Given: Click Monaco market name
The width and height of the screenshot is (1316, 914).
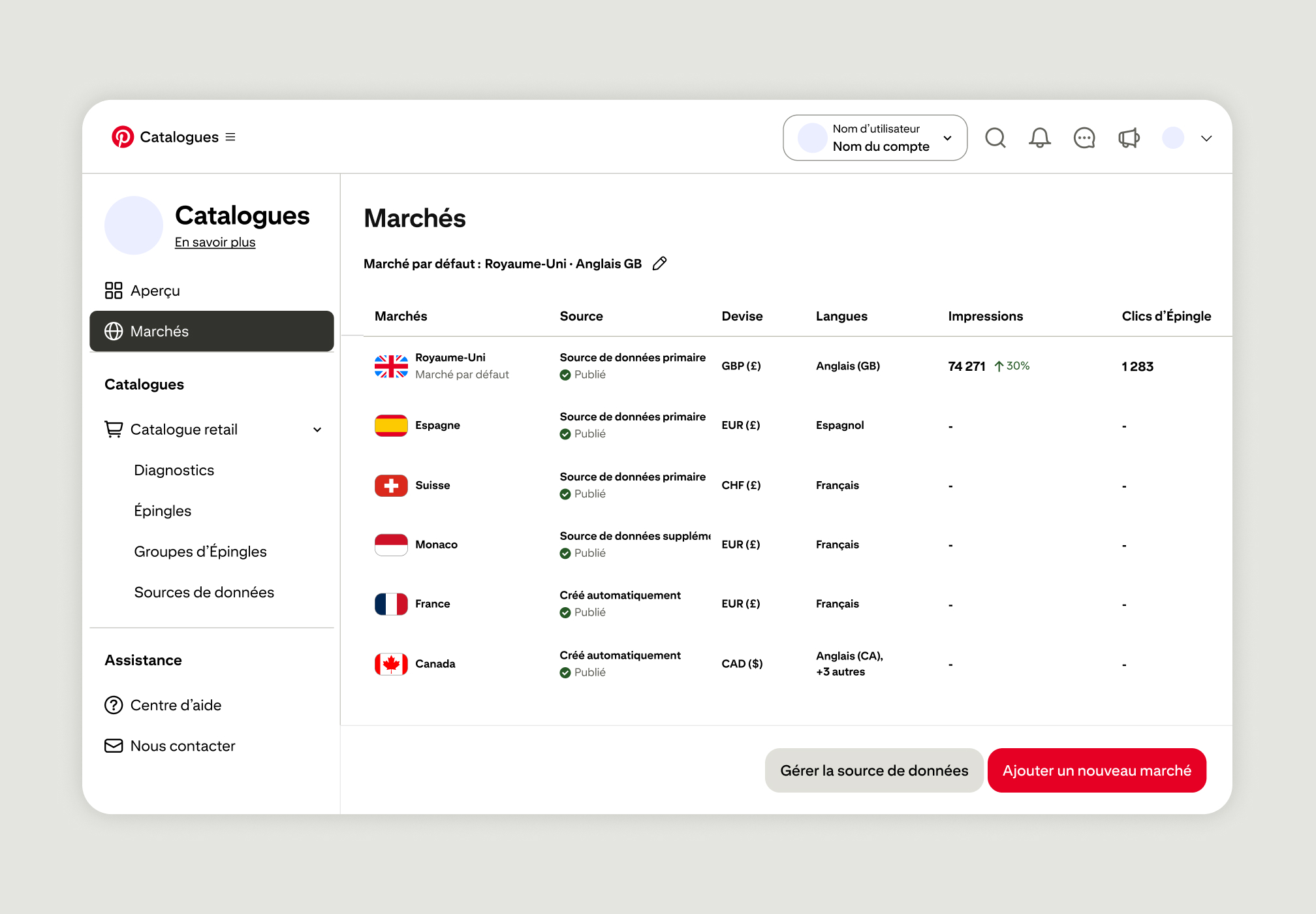Looking at the screenshot, I should pos(436,545).
